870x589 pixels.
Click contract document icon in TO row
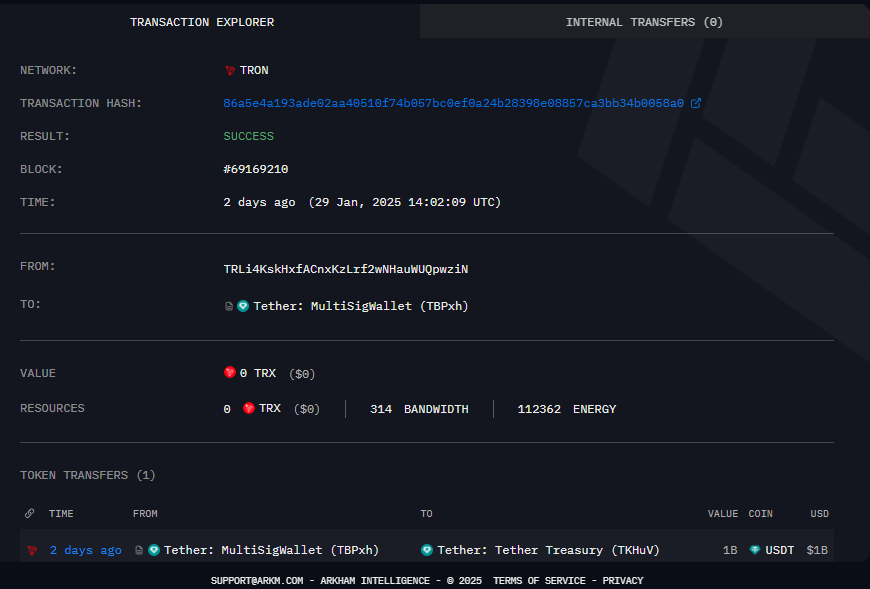(x=229, y=306)
